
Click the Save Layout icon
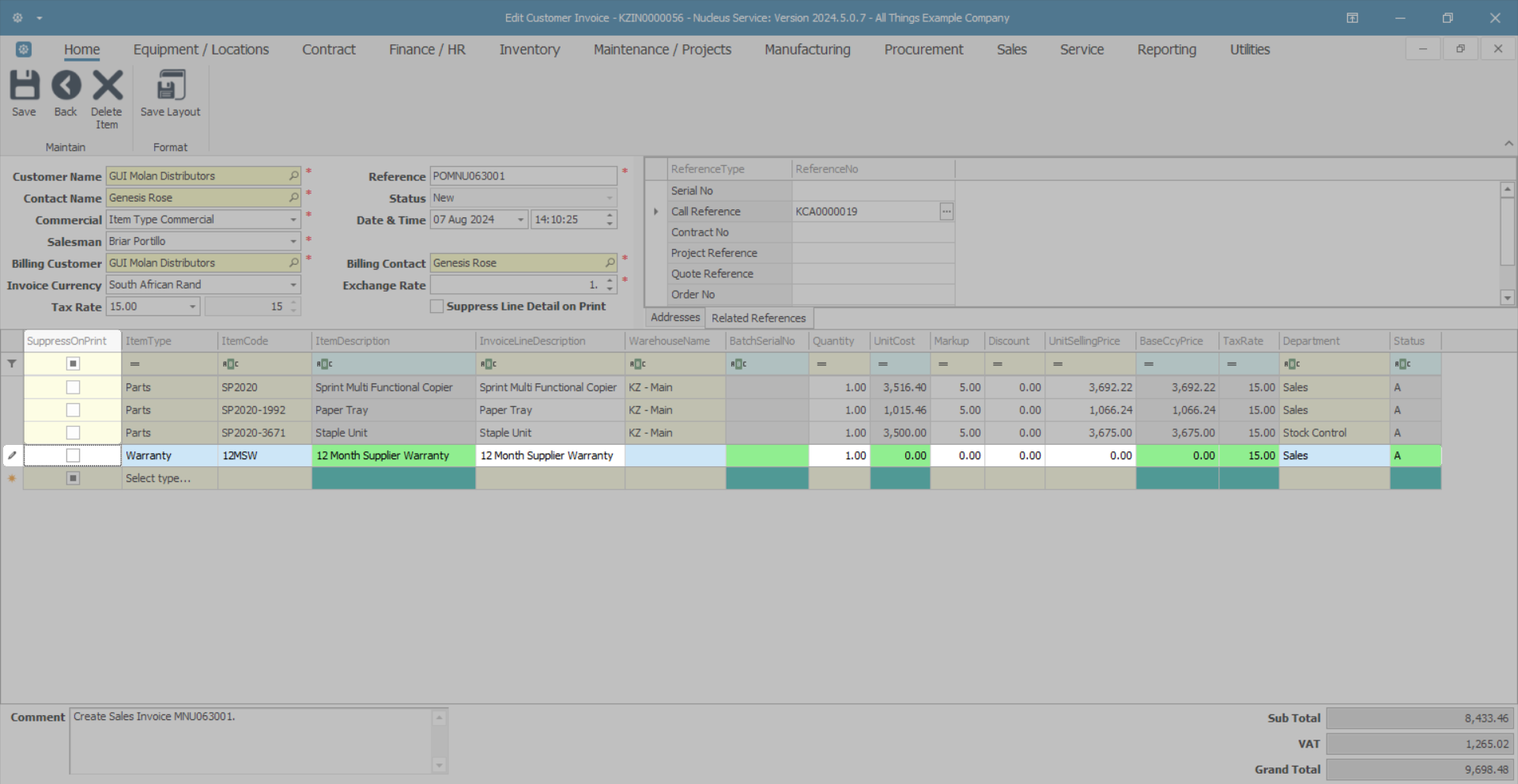click(170, 86)
